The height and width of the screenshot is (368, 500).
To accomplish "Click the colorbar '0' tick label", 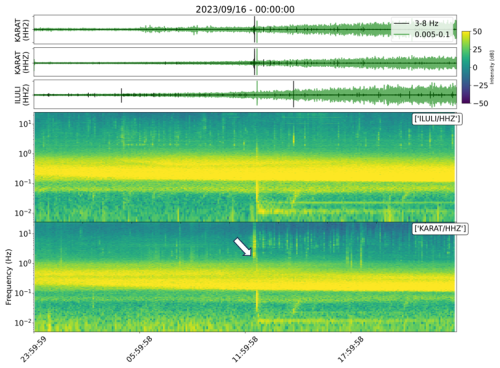I will click(x=475, y=67).
